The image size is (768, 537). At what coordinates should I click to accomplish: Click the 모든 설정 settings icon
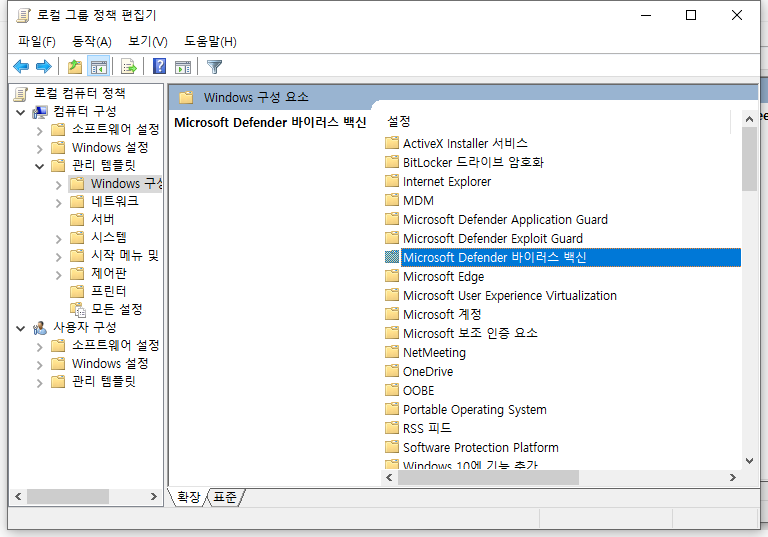click(x=77, y=310)
